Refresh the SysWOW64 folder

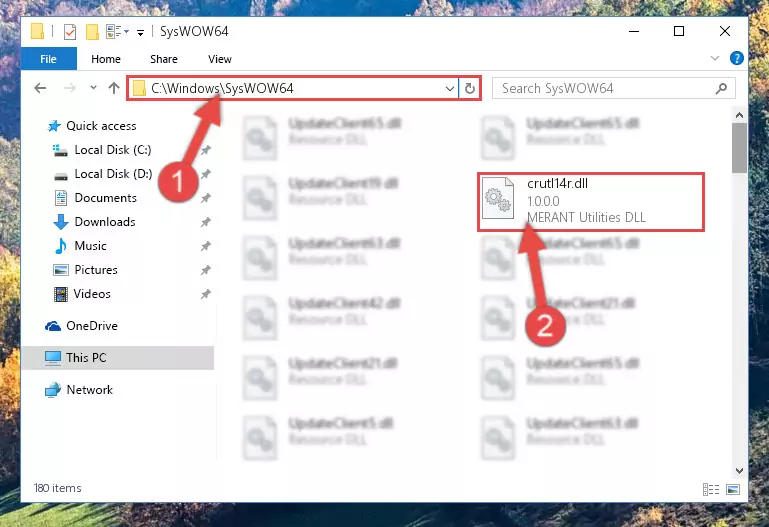pos(469,89)
